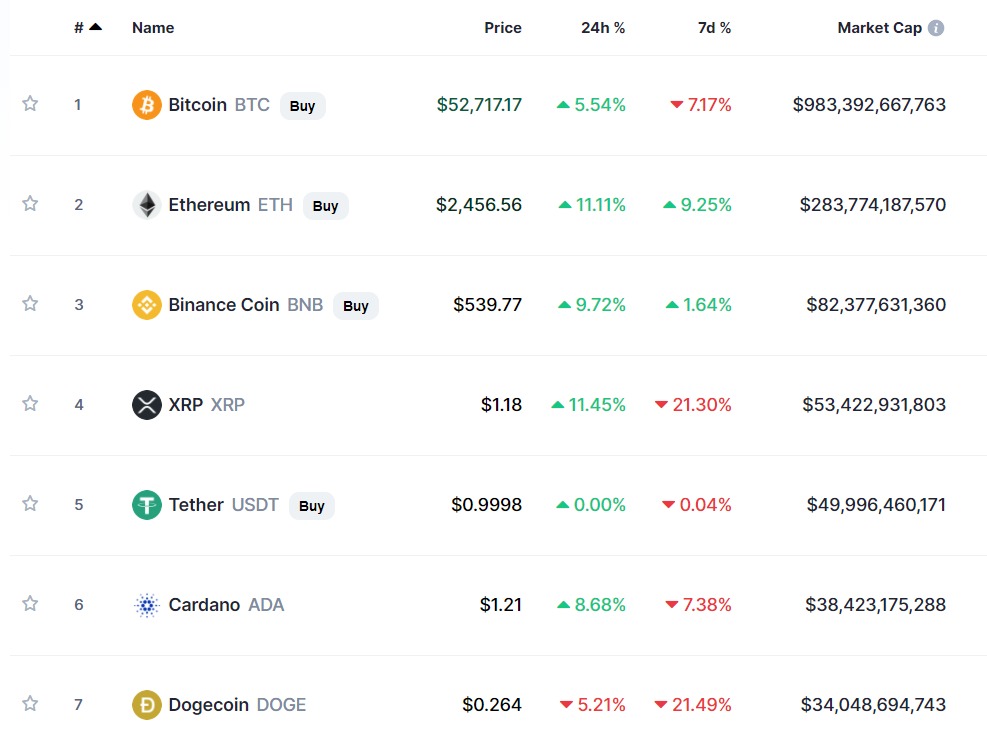Sort by the 7d % column header
The image size is (987, 730).
(x=714, y=28)
